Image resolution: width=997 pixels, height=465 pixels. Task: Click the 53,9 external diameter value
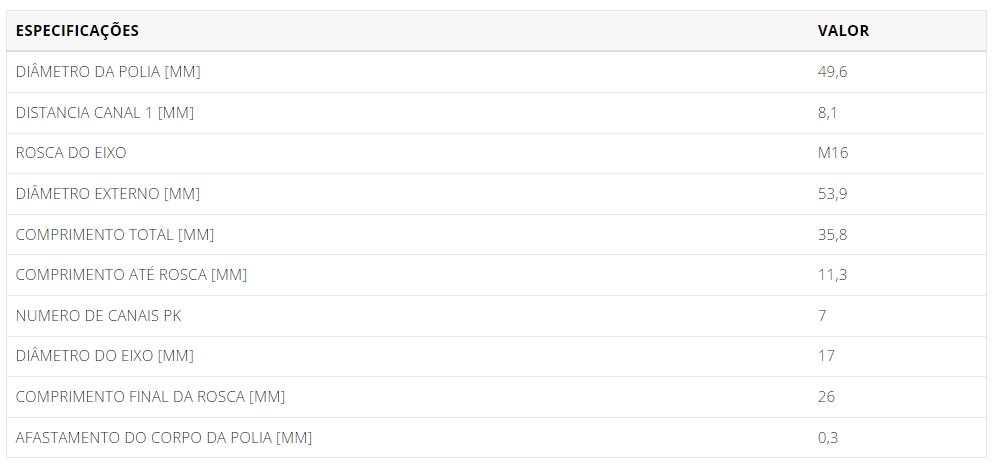[832, 194]
